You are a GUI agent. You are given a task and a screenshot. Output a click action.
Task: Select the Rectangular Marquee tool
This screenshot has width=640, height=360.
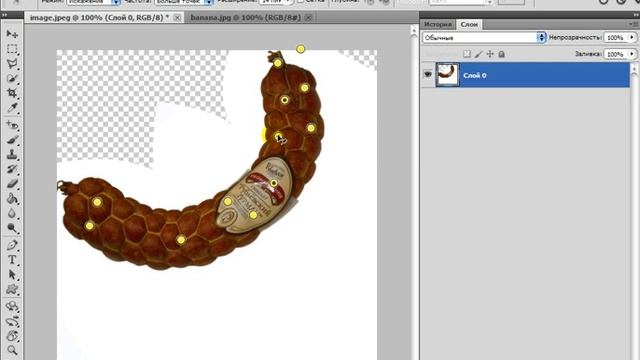12,49
